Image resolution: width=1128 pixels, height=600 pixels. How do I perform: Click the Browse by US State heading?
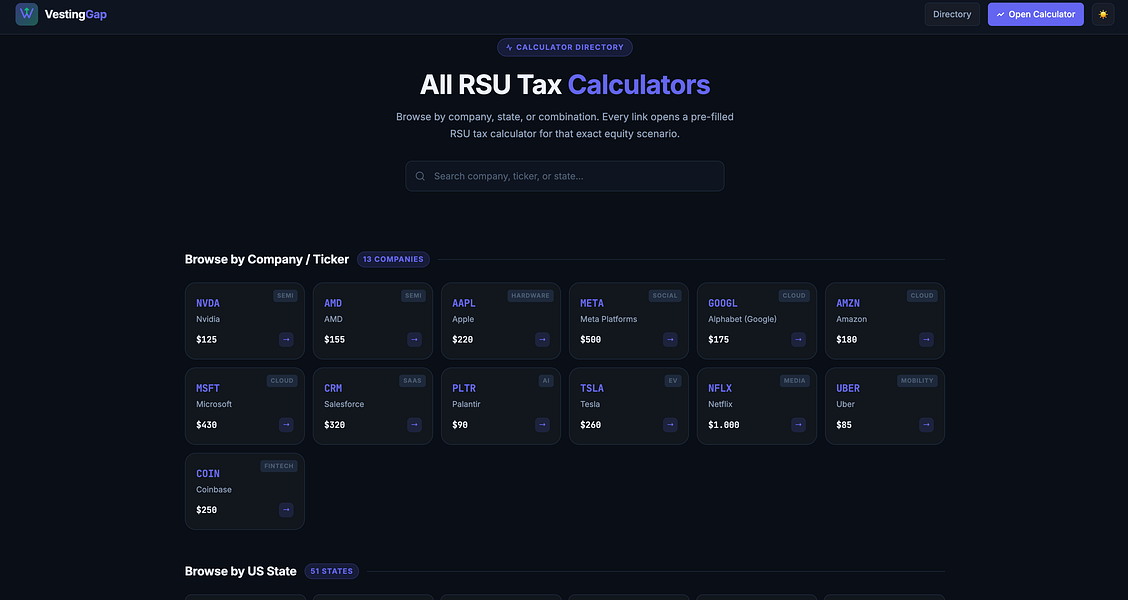(x=240, y=571)
